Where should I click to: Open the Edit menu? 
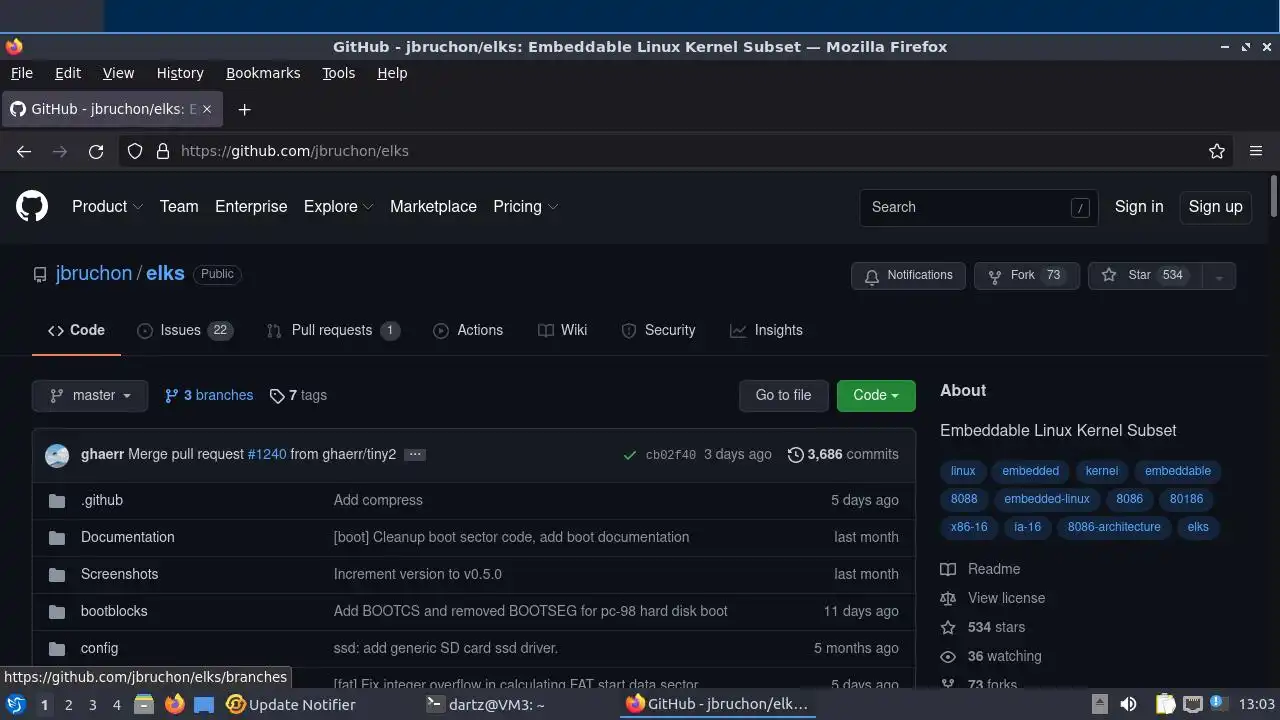tap(68, 73)
